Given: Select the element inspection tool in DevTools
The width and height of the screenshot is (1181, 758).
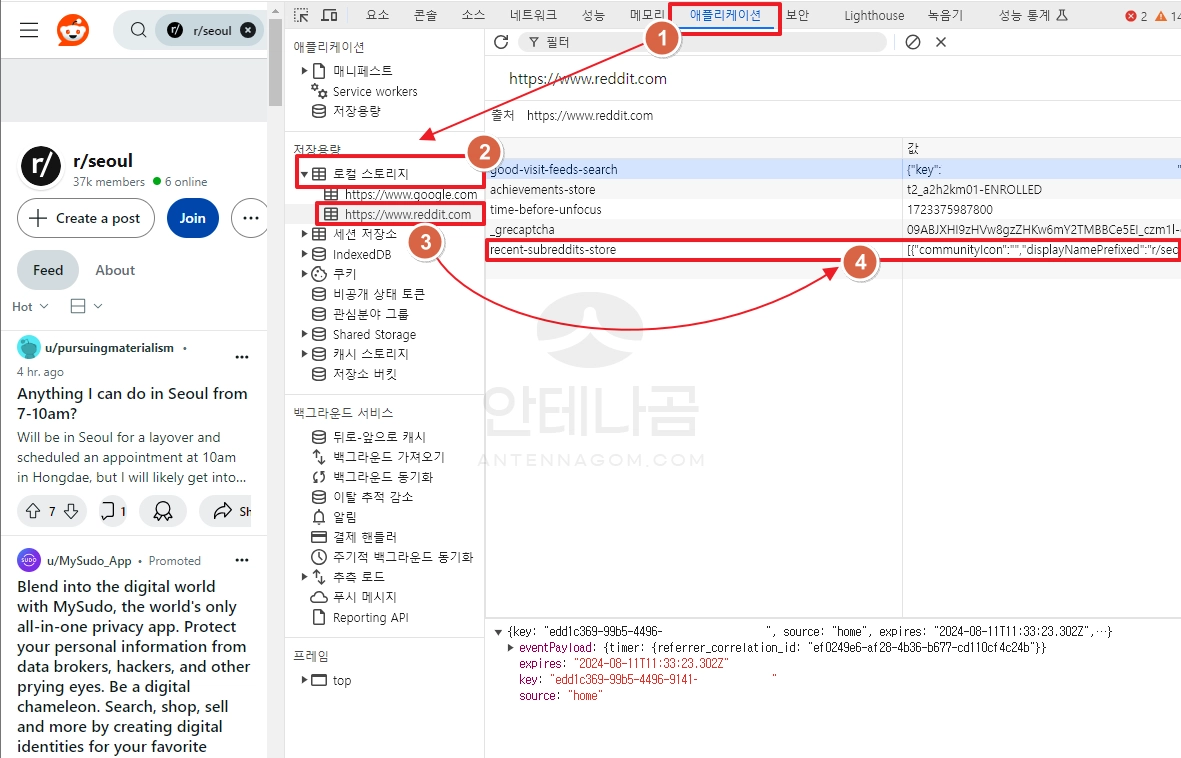Looking at the screenshot, I should pyautogui.click(x=299, y=15).
